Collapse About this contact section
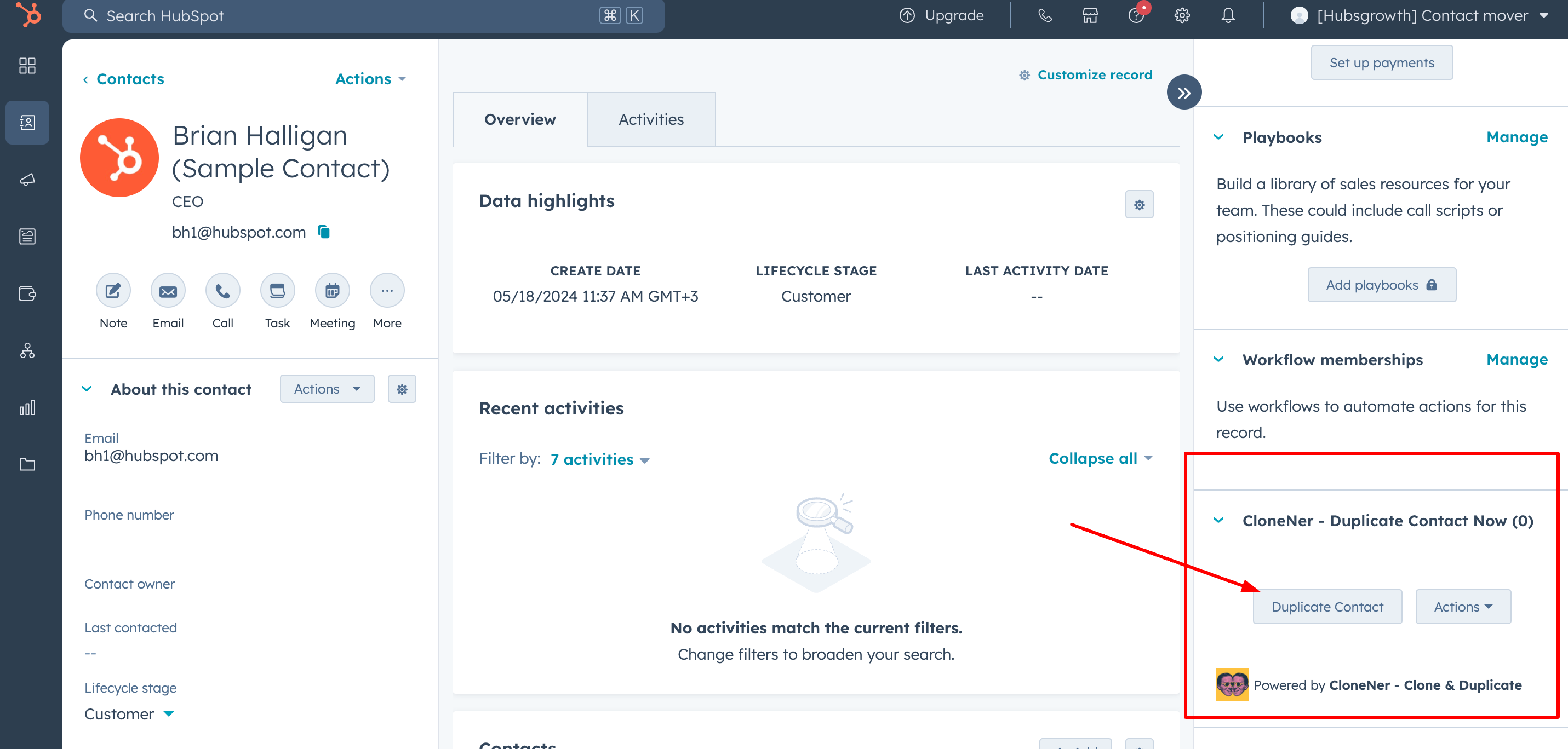The image size is (1568, 749). (87, 389)
